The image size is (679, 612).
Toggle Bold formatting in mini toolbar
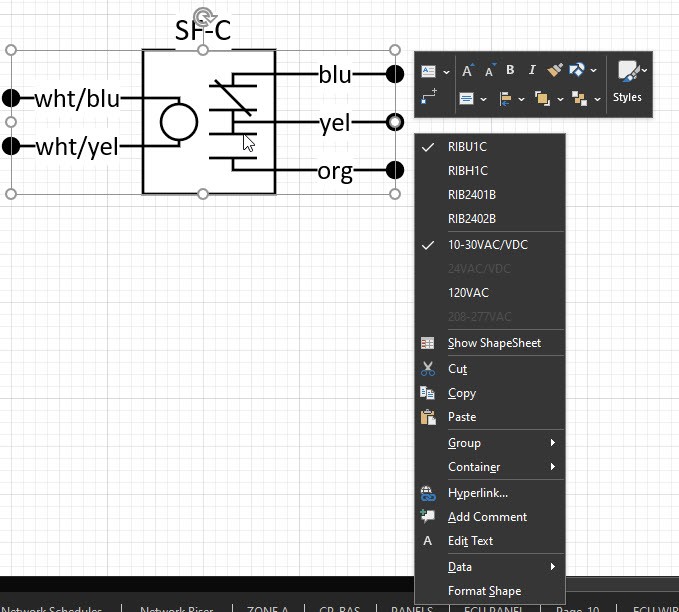tap(510, 70)
